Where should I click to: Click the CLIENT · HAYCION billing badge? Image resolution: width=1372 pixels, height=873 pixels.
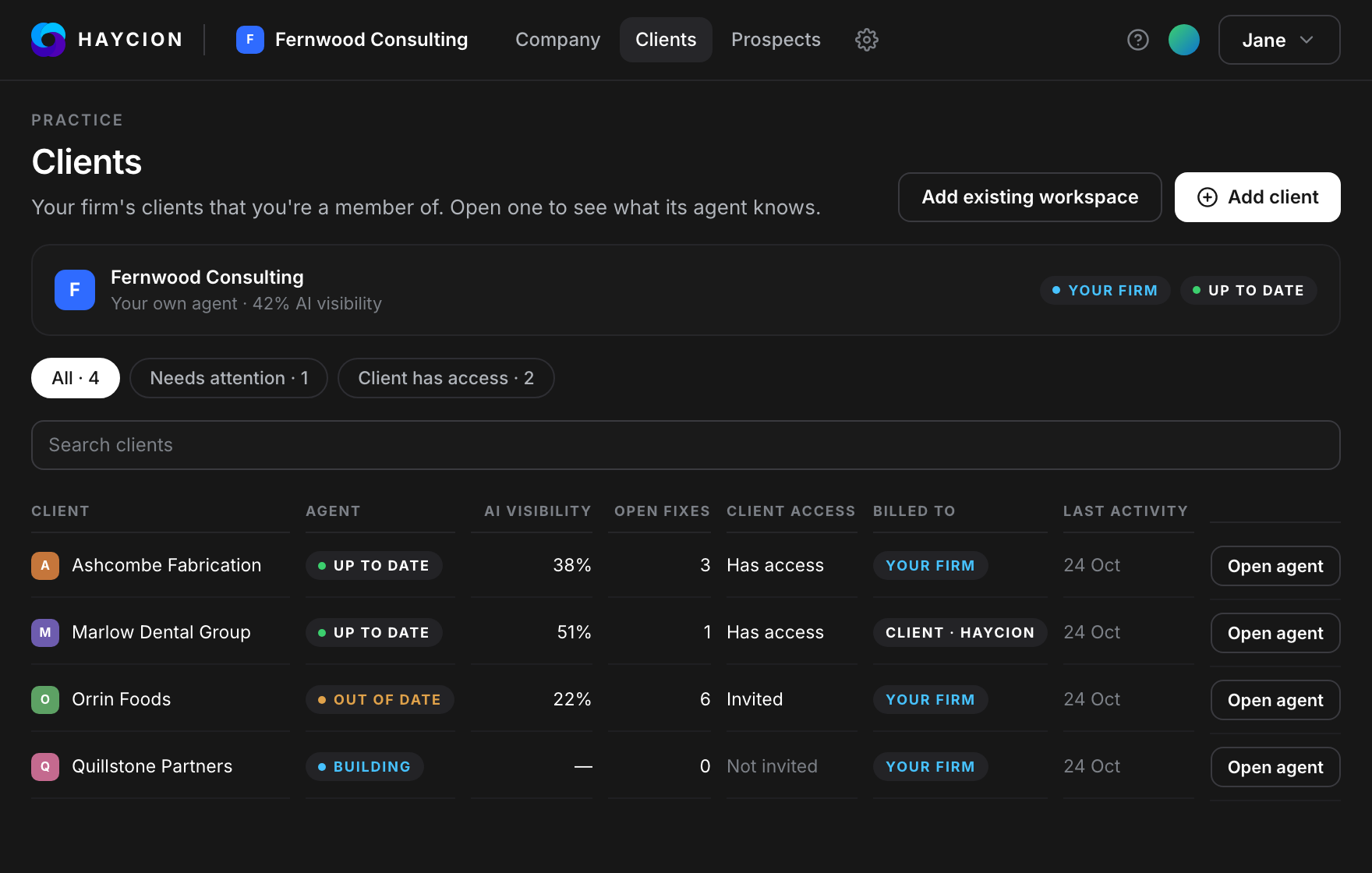tap(960, 632)
